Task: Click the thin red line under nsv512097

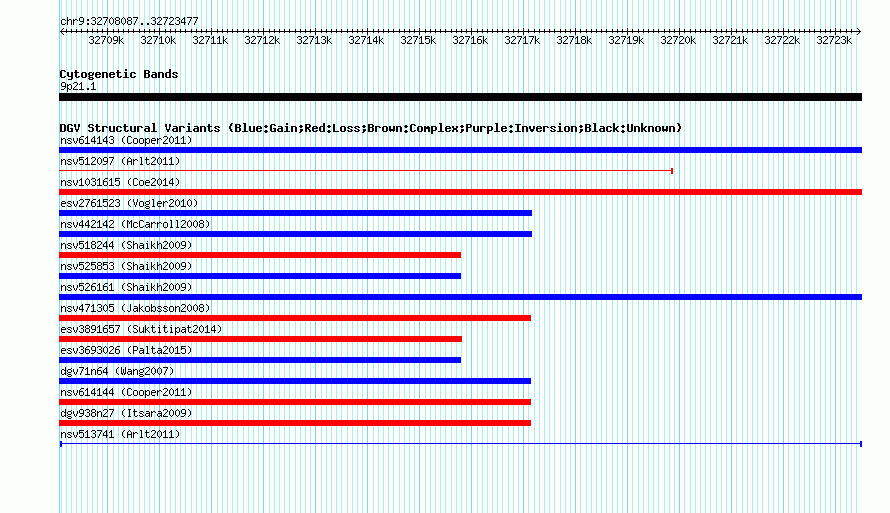Action: (x=366, y=171)
